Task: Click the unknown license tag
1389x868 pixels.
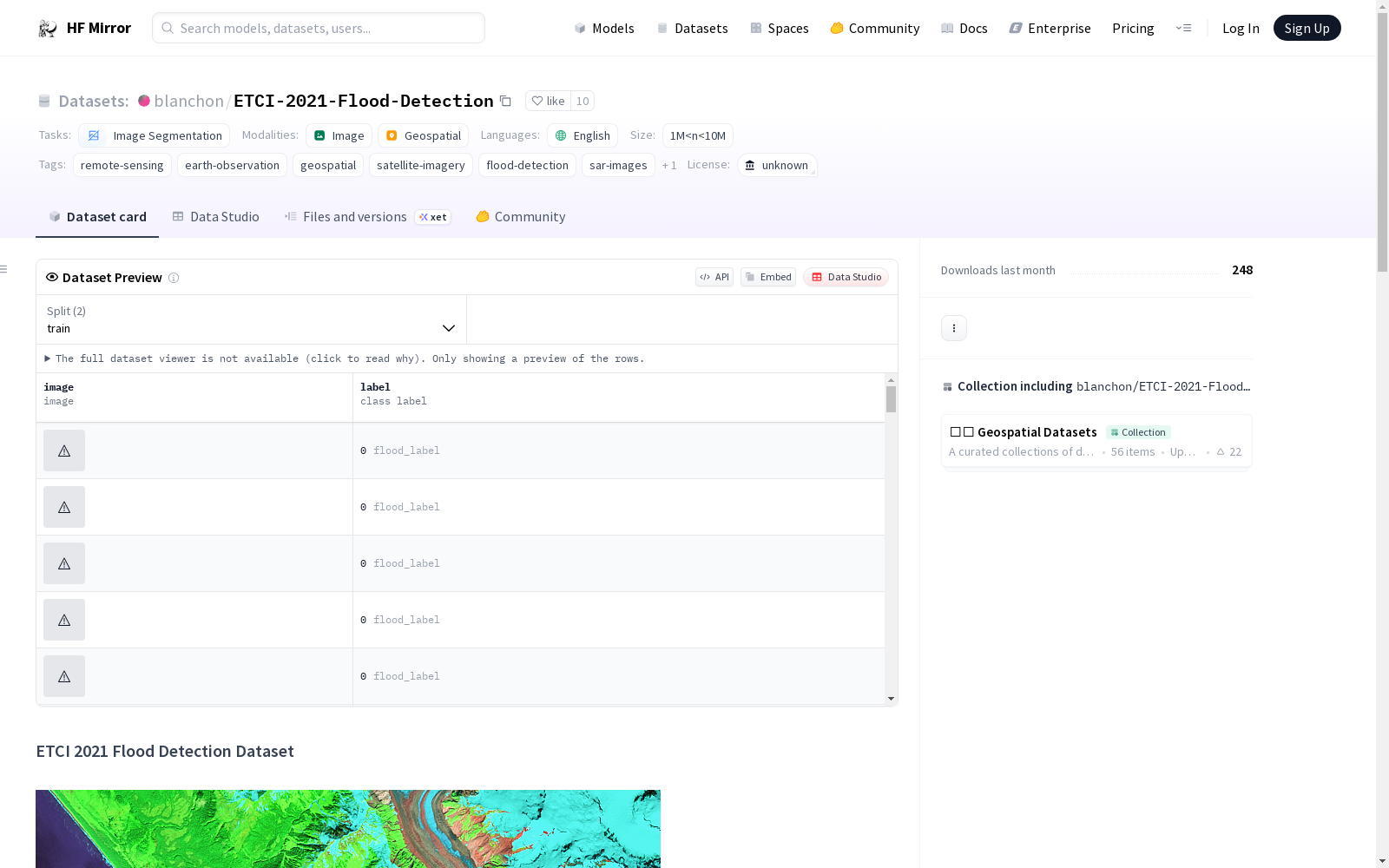Action: tap(777, 165)
